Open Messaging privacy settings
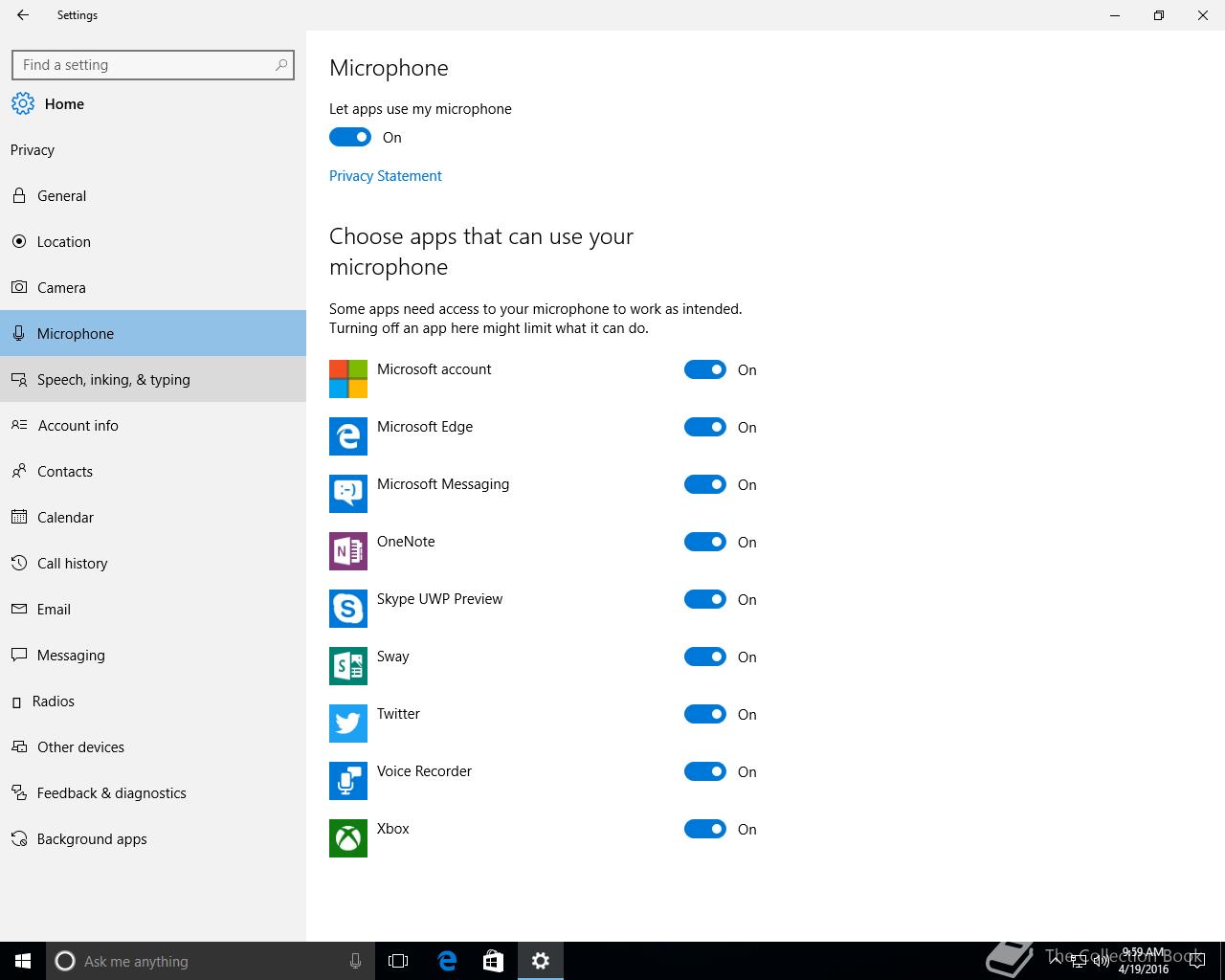1225x980 pixels. pyautogui.click(x=153, y=655)
